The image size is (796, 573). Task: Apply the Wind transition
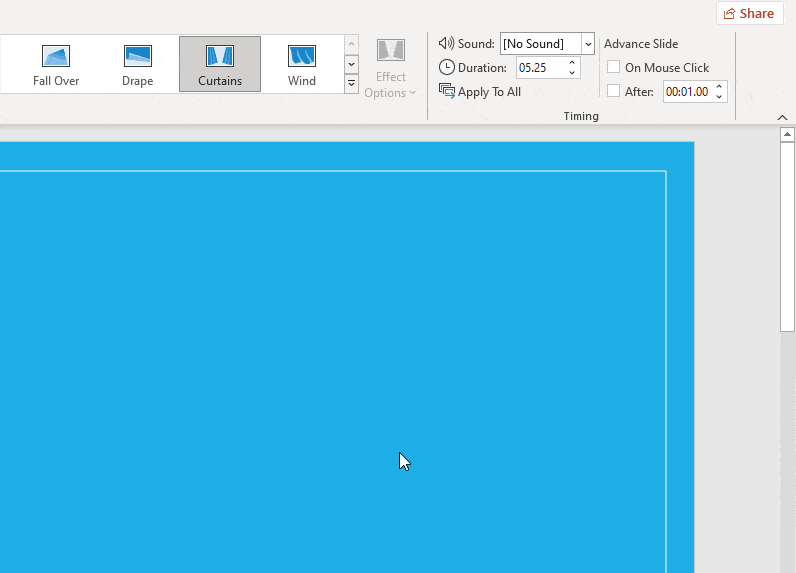coord(302,64)
